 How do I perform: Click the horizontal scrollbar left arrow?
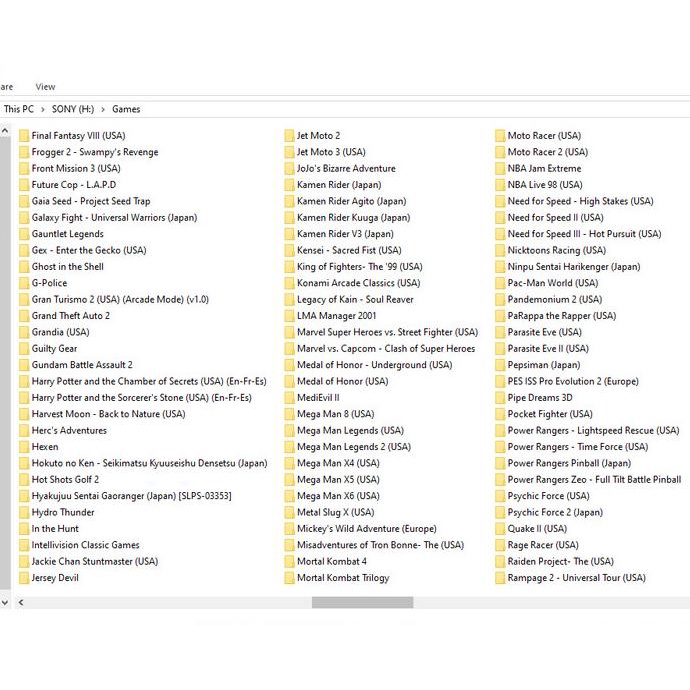coord(21,602)
